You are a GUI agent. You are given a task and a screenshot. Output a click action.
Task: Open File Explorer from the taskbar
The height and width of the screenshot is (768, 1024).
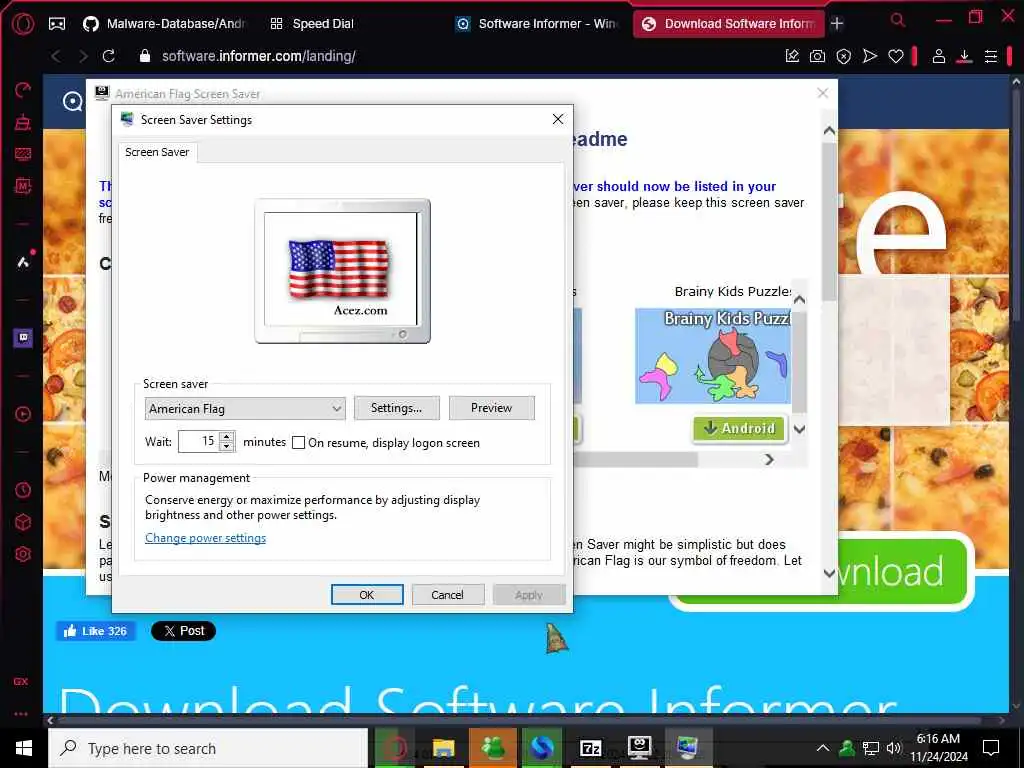tap(443, 748)
